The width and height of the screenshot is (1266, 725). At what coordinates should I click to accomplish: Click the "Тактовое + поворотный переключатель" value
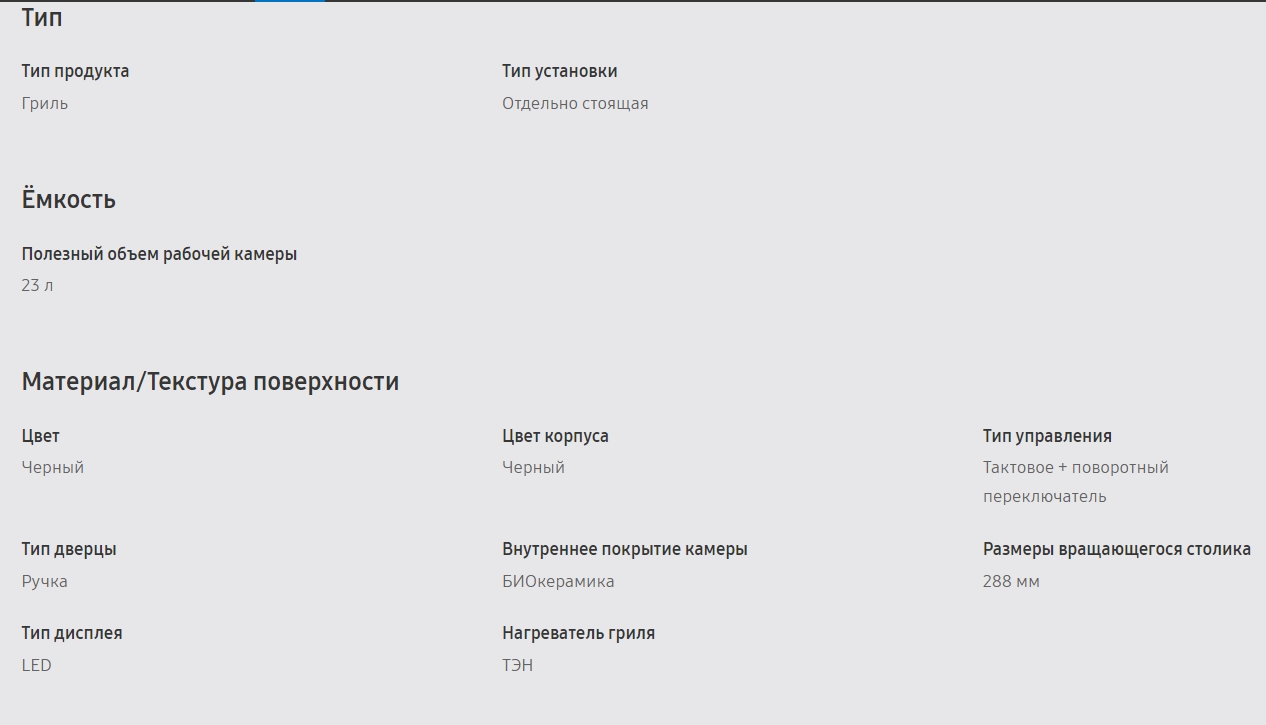coord(1075,481)
